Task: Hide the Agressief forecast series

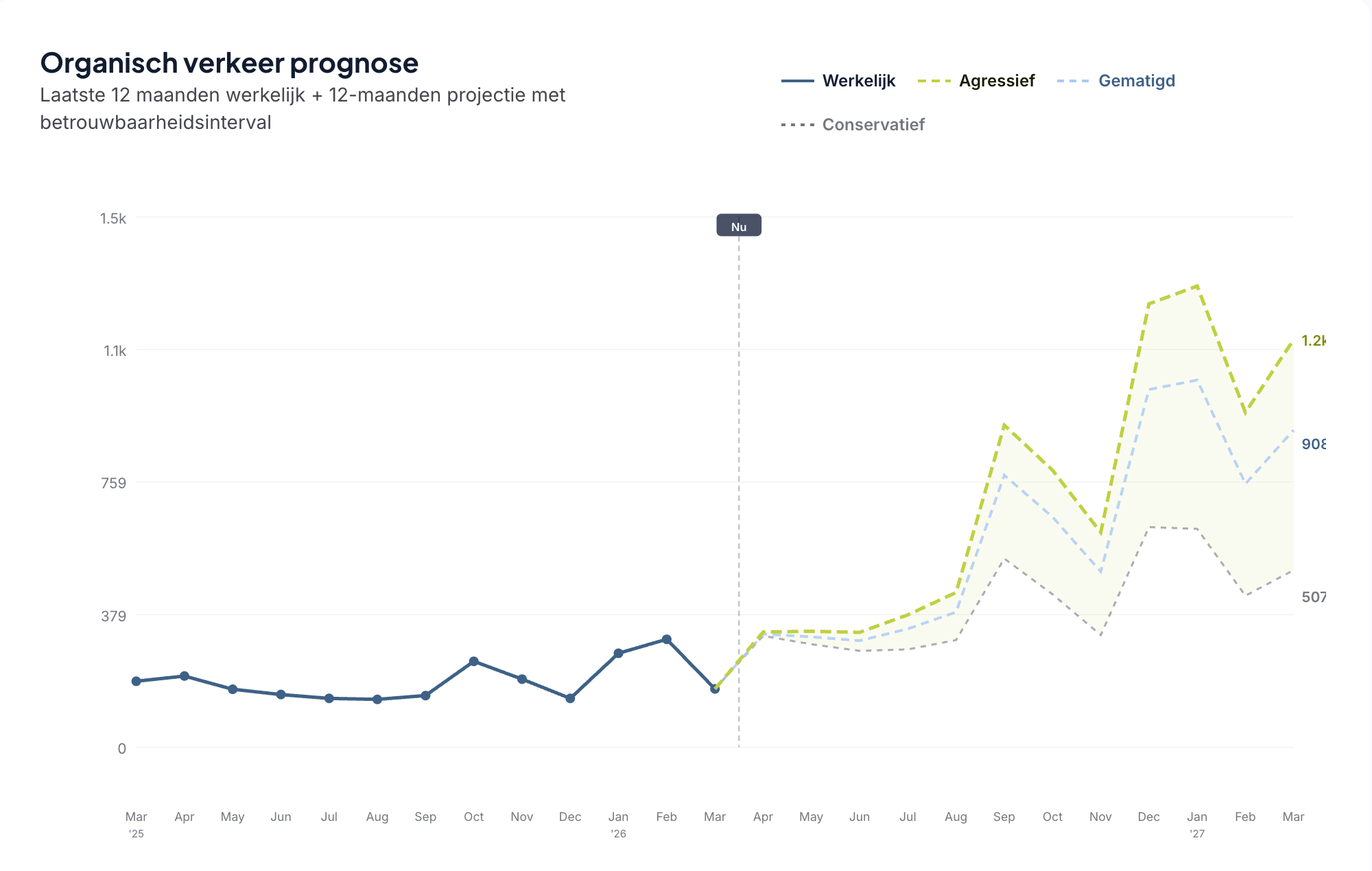Action: pos(996,81)
